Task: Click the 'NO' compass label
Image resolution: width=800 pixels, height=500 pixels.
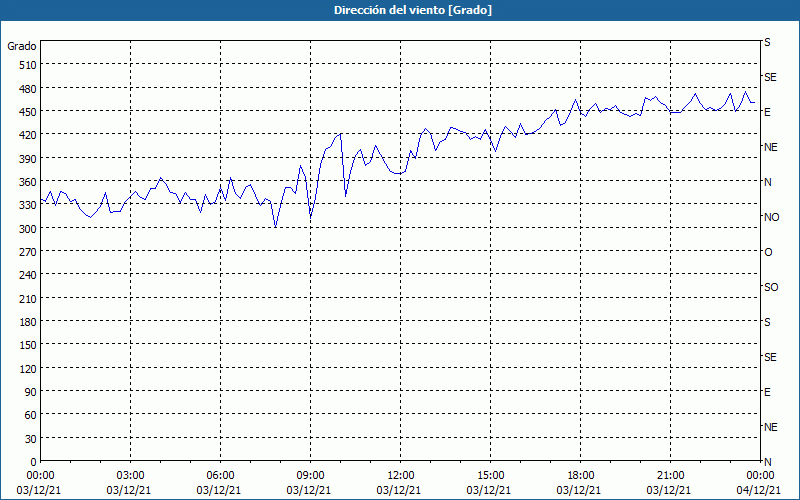Action: [771, 217]
